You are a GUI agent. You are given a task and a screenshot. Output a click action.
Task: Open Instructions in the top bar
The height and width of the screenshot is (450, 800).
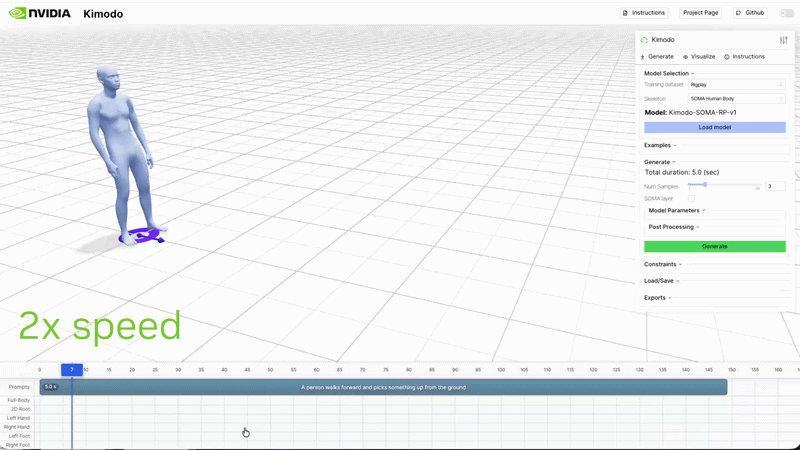[x=644, y=13]
